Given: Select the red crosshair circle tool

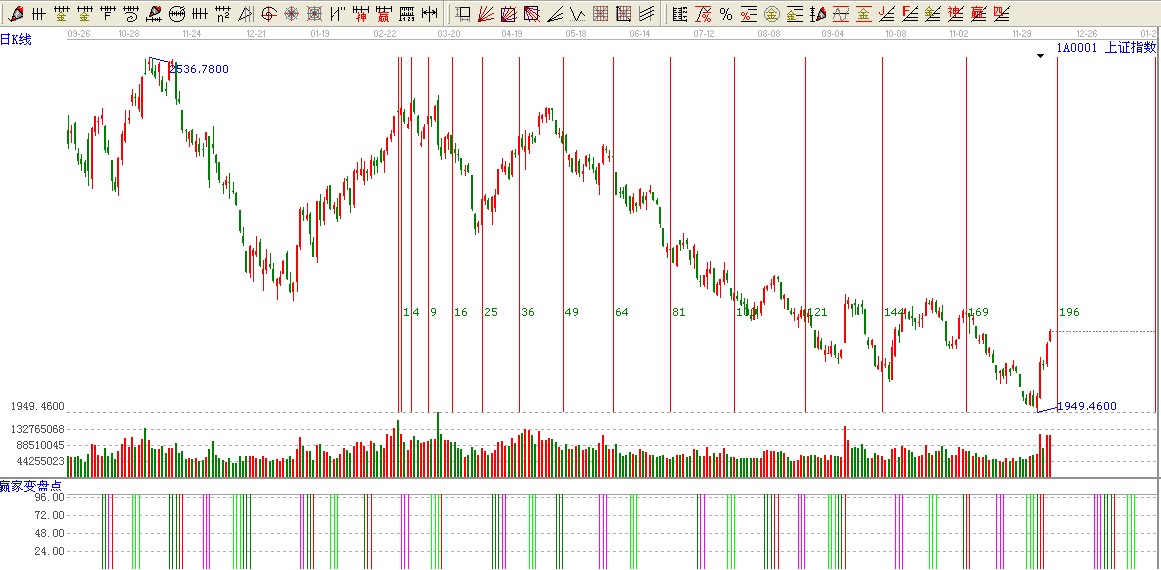Looking at the screenshot, I should (x=268, y=14).
